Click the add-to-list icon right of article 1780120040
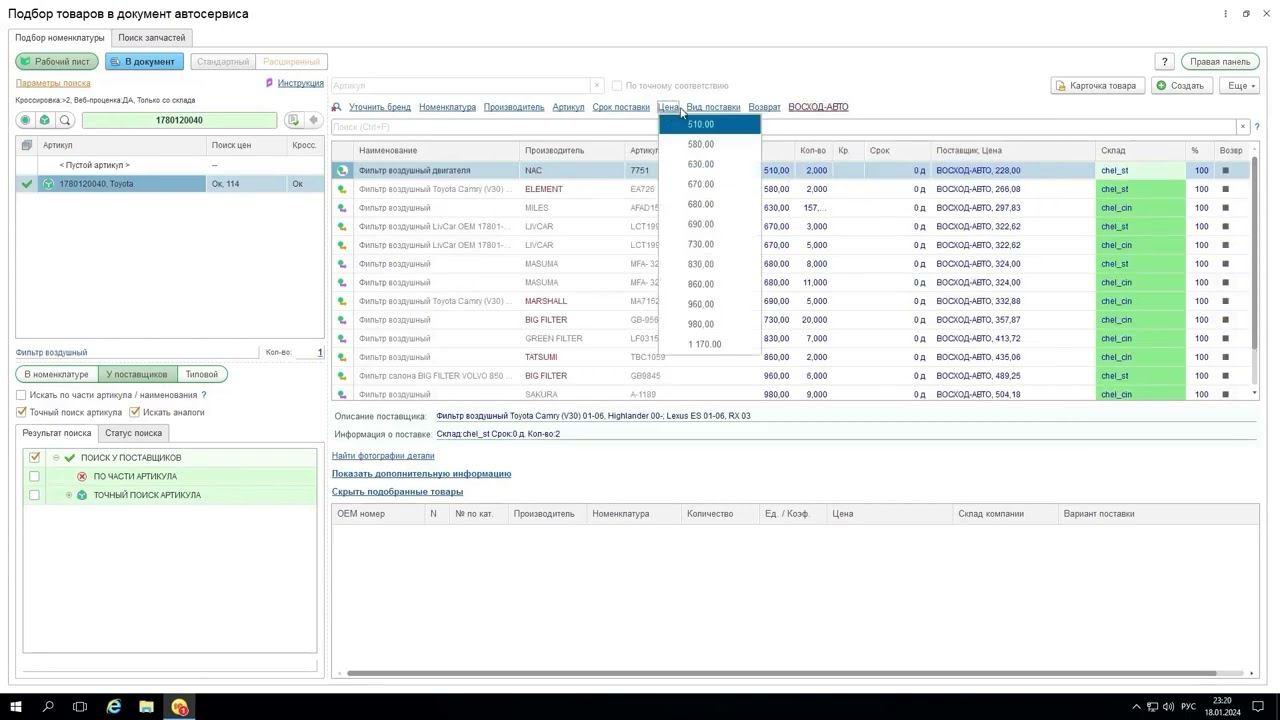Viewport: 1280px width, 720px height. (x=293, y=120)
